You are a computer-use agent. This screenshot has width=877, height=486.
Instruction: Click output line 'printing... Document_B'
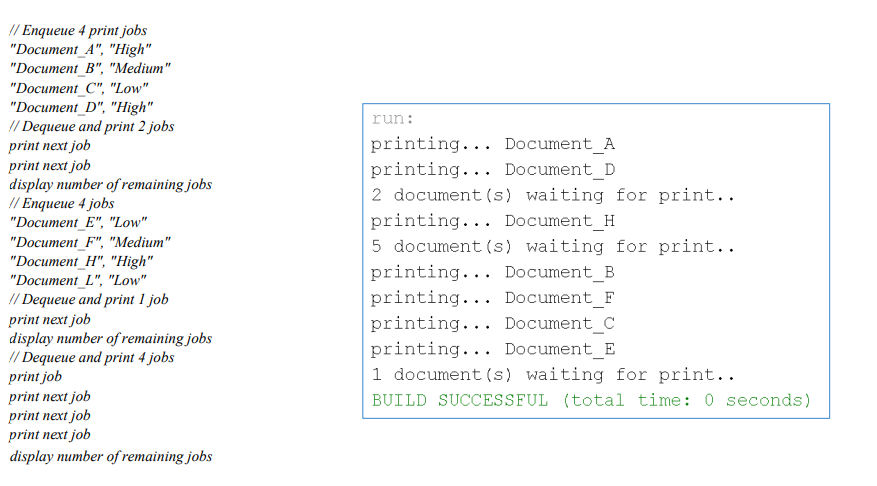click(x=493, y=273)
